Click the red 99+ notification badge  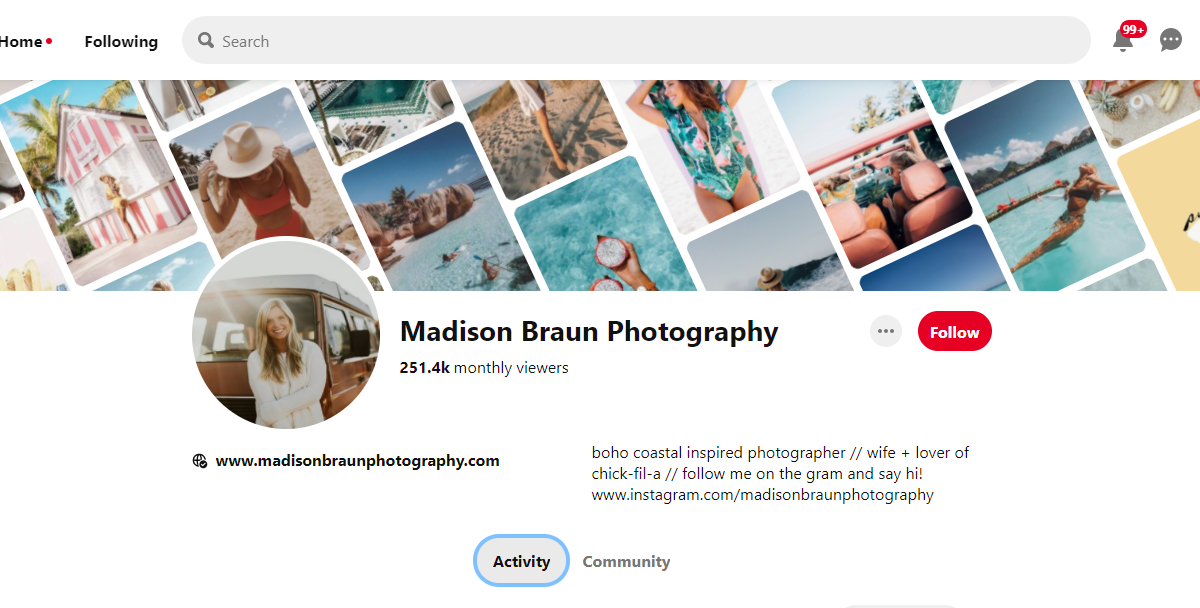(x=1133, y=29)
